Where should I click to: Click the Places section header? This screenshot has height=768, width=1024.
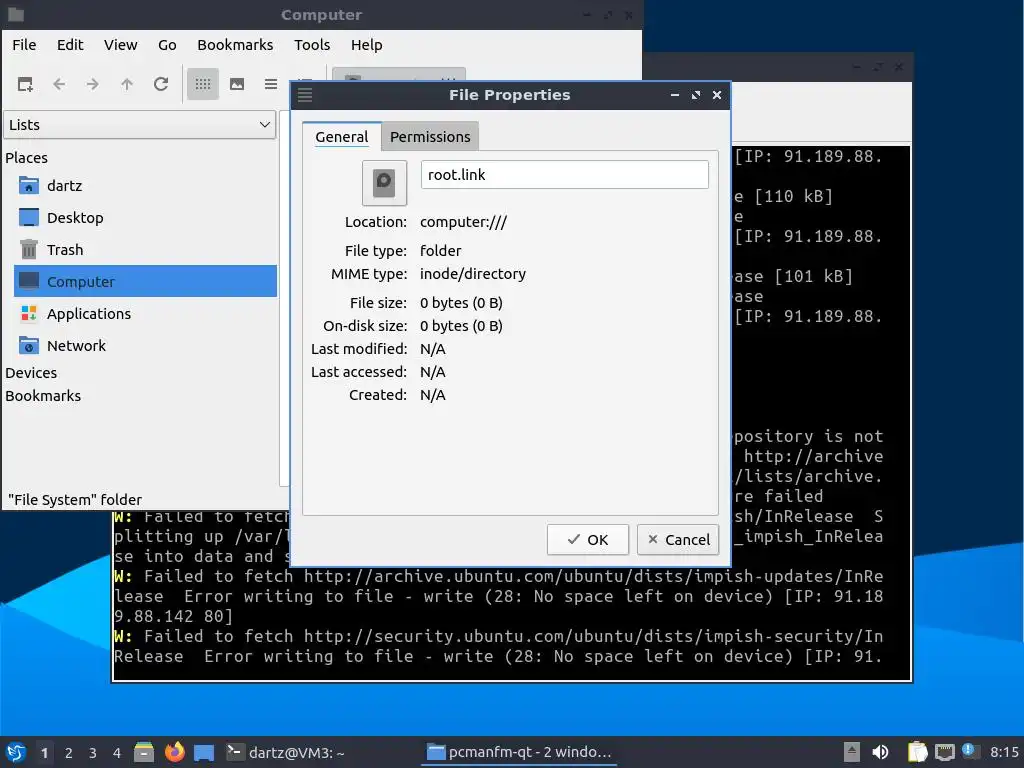click(26, 158)
